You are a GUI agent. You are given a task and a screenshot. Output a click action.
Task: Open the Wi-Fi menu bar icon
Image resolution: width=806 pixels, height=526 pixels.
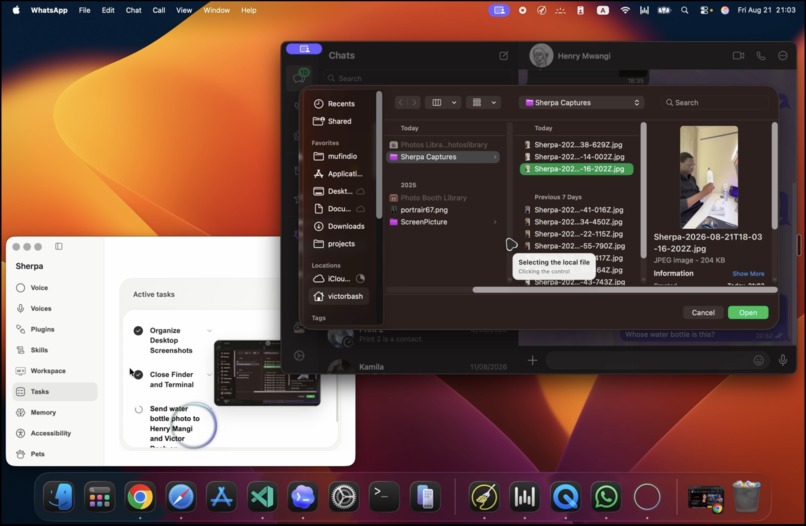click(x=625, y=10)
